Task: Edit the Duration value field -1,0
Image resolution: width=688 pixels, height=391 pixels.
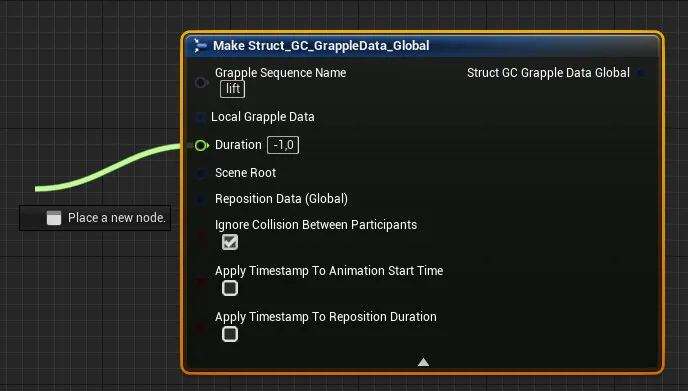Action: pos(283,145)
